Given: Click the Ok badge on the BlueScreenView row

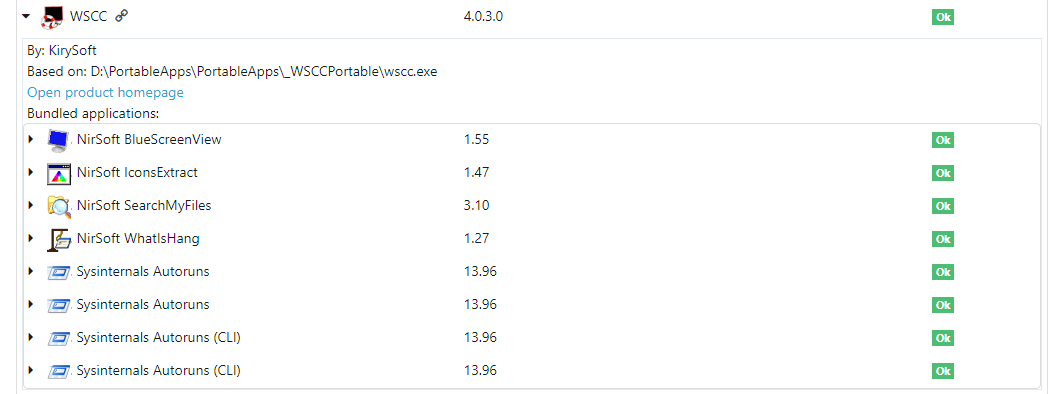Looking at the screenshot, I should click(x=942, y=140).
